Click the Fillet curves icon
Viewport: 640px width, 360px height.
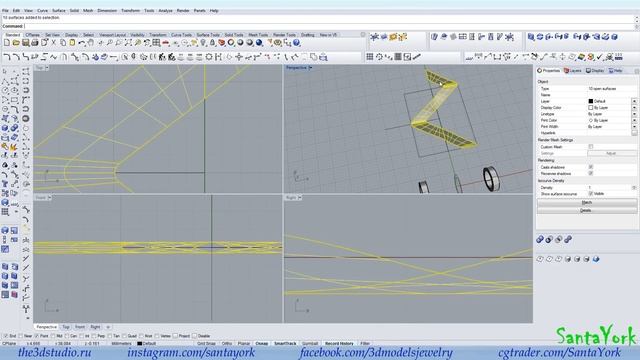(x=7, y=57)
